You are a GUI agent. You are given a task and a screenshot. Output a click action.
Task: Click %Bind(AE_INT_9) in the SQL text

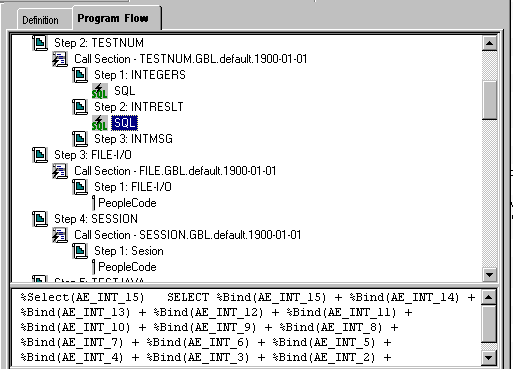tap(205, 327)
